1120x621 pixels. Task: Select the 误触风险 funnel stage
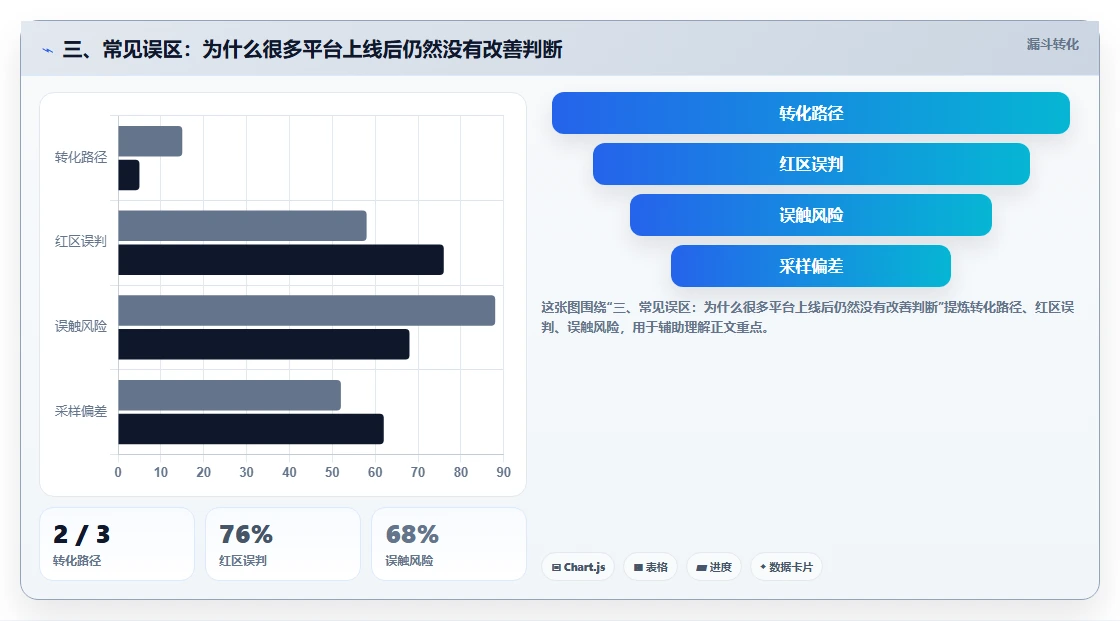811,215
